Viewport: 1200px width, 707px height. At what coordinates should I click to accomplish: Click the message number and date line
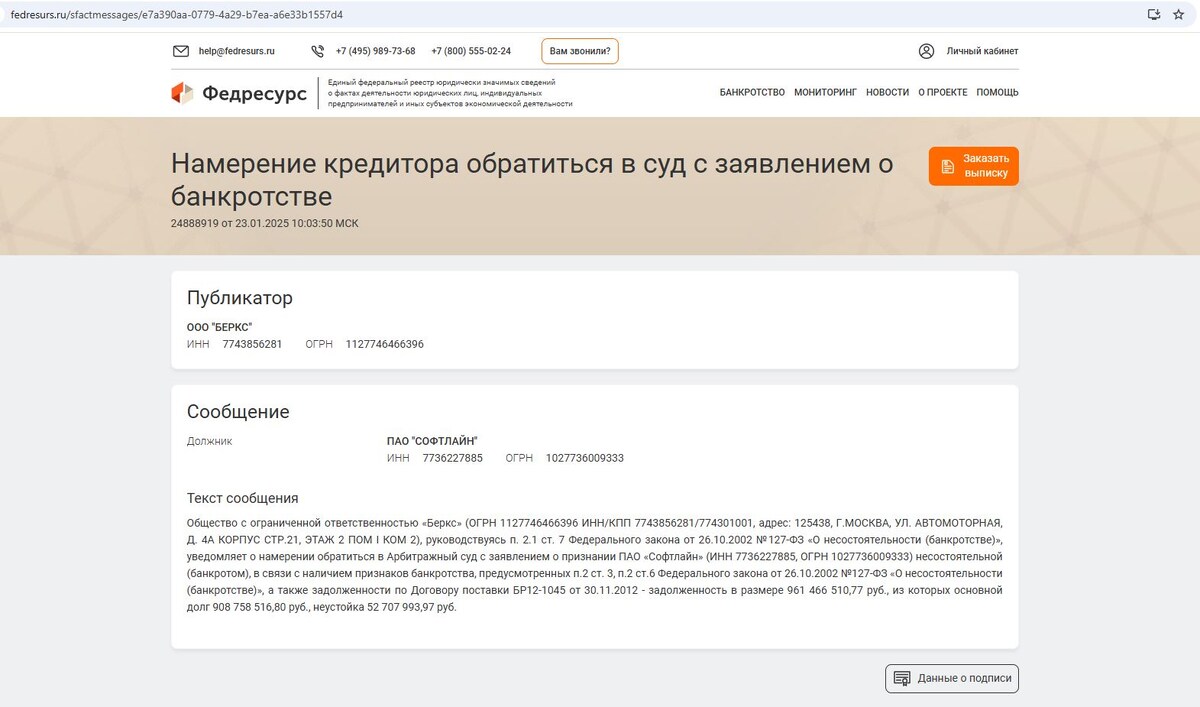pos(264,223)
